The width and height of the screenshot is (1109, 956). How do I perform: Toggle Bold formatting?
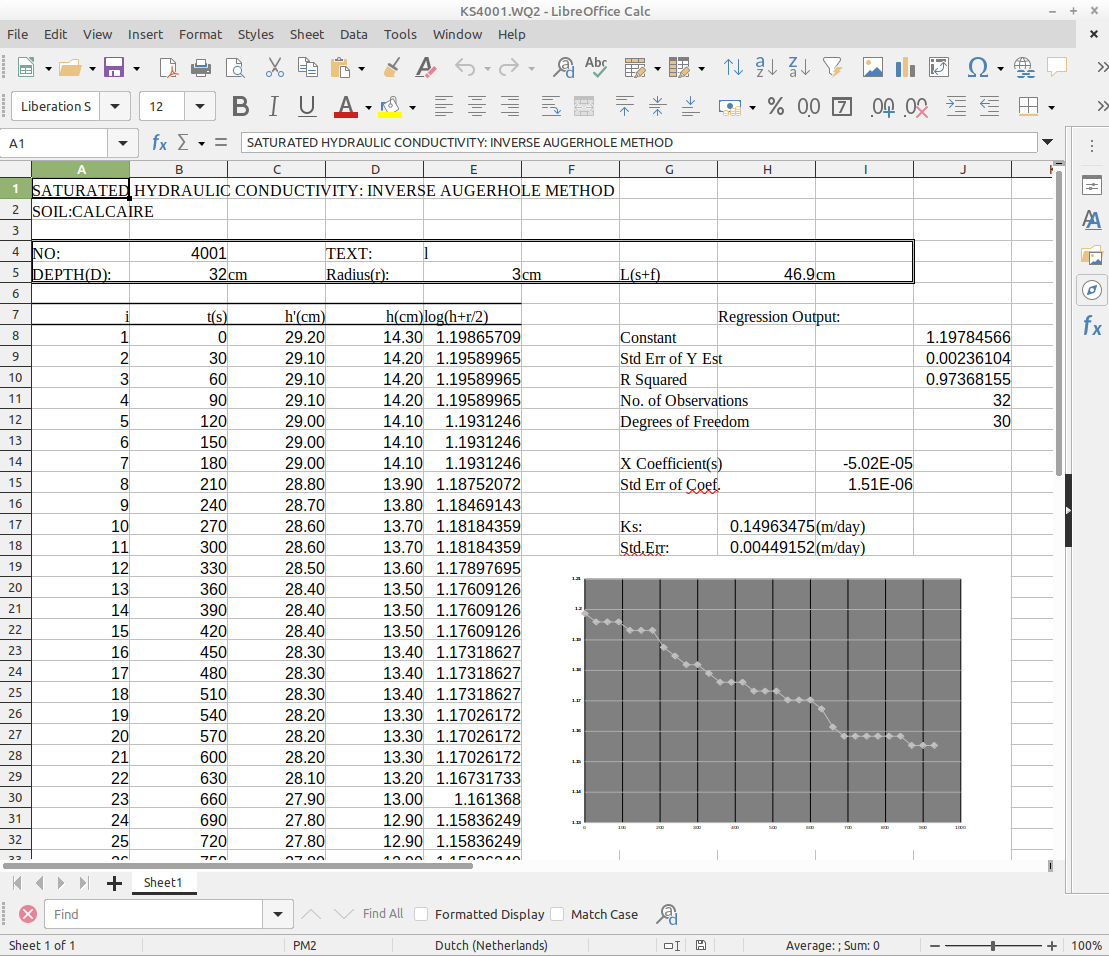point(240,107)
